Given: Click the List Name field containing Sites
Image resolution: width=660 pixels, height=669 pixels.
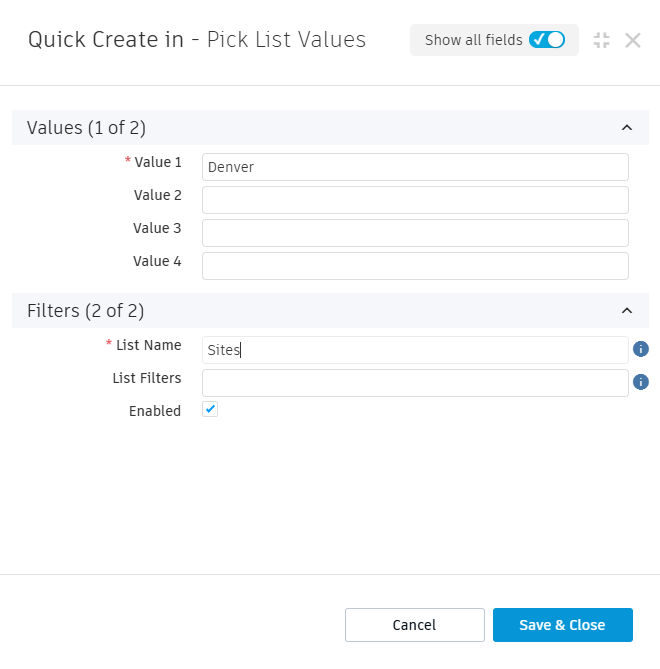Looking at the screenshot, I should pyautogui.click(x=415, y=350).
